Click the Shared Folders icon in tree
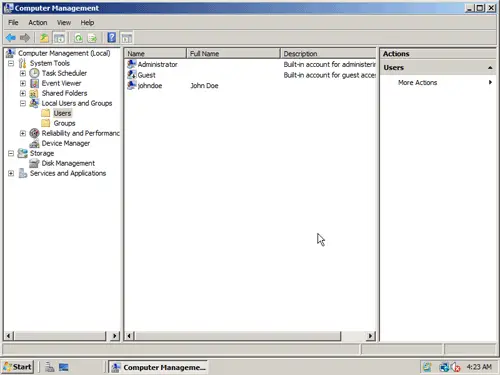500x375 pixels. click(x=34, y=93)
